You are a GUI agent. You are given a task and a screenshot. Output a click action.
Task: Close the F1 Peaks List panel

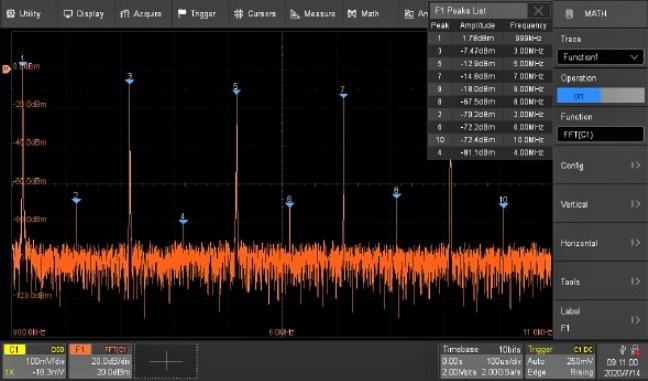pos(538,11)
